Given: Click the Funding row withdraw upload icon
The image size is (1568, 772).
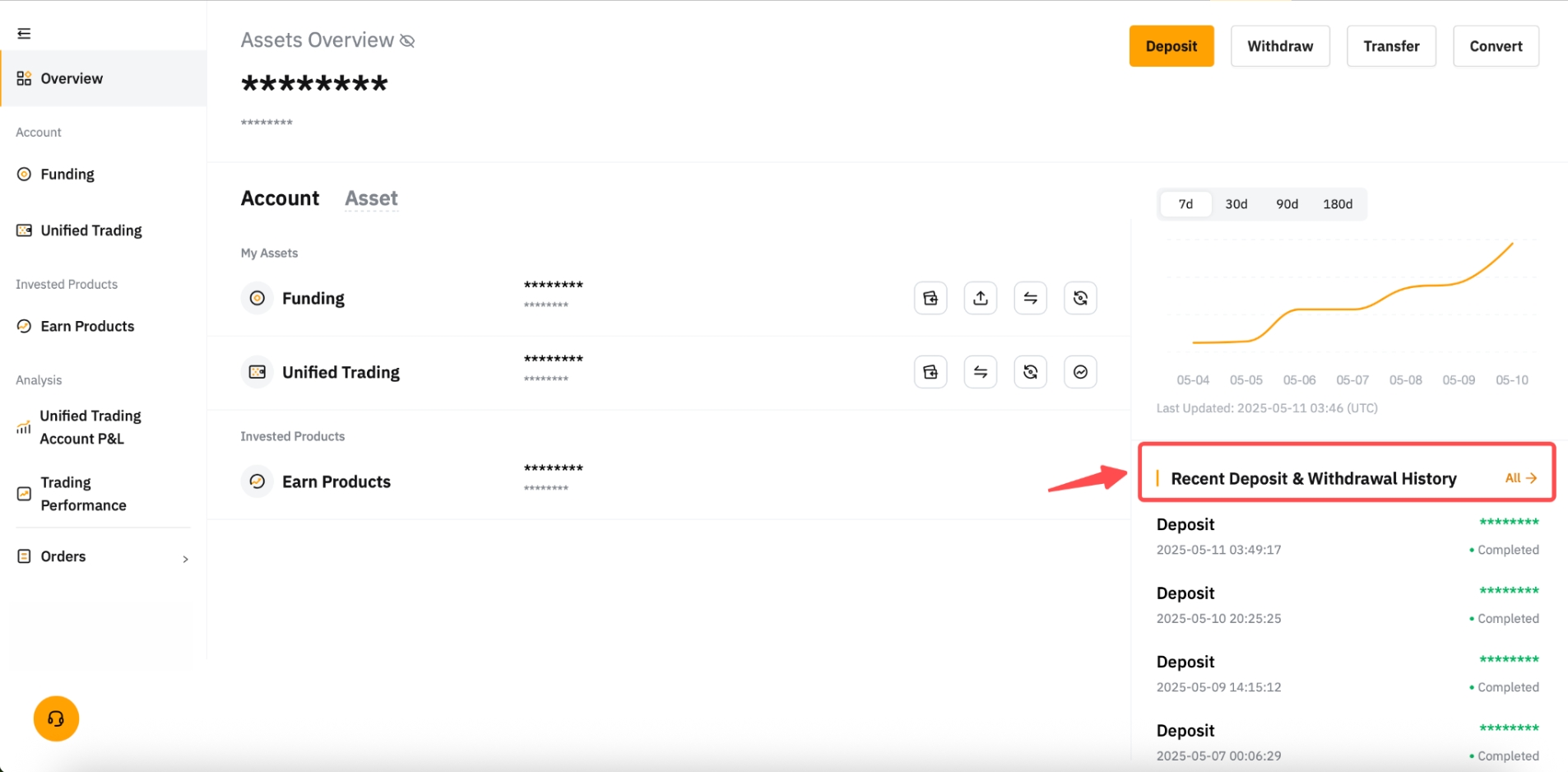Looking at the screenshot, I should pos(980,298).
